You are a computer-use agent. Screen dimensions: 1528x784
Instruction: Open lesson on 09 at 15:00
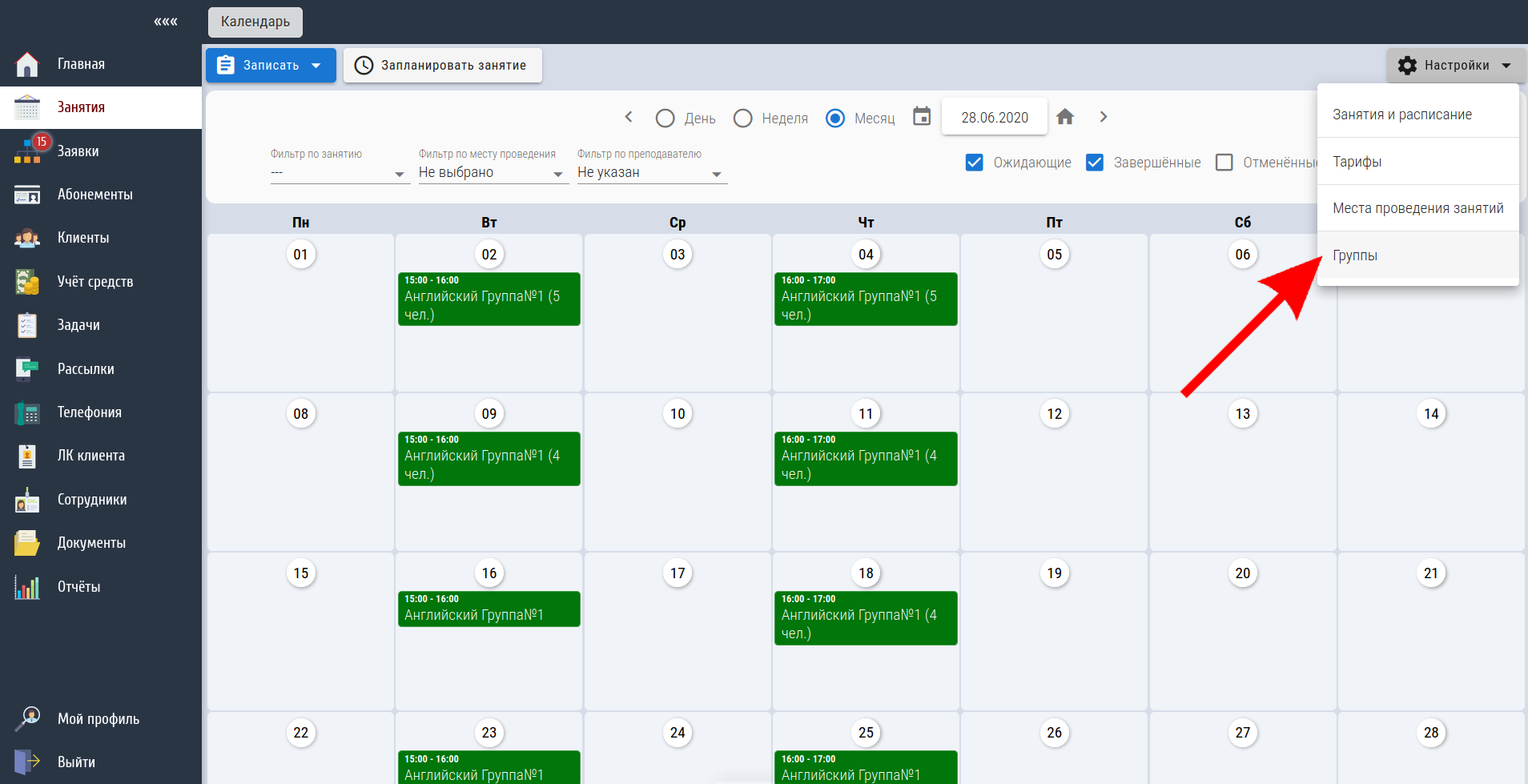click(x=489, y=458)
